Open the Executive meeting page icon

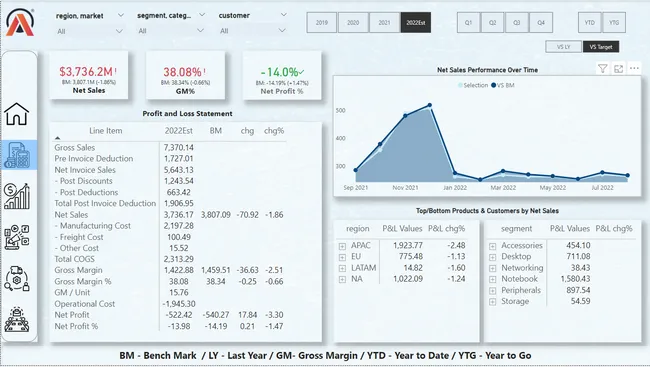(x=17, y=319)
